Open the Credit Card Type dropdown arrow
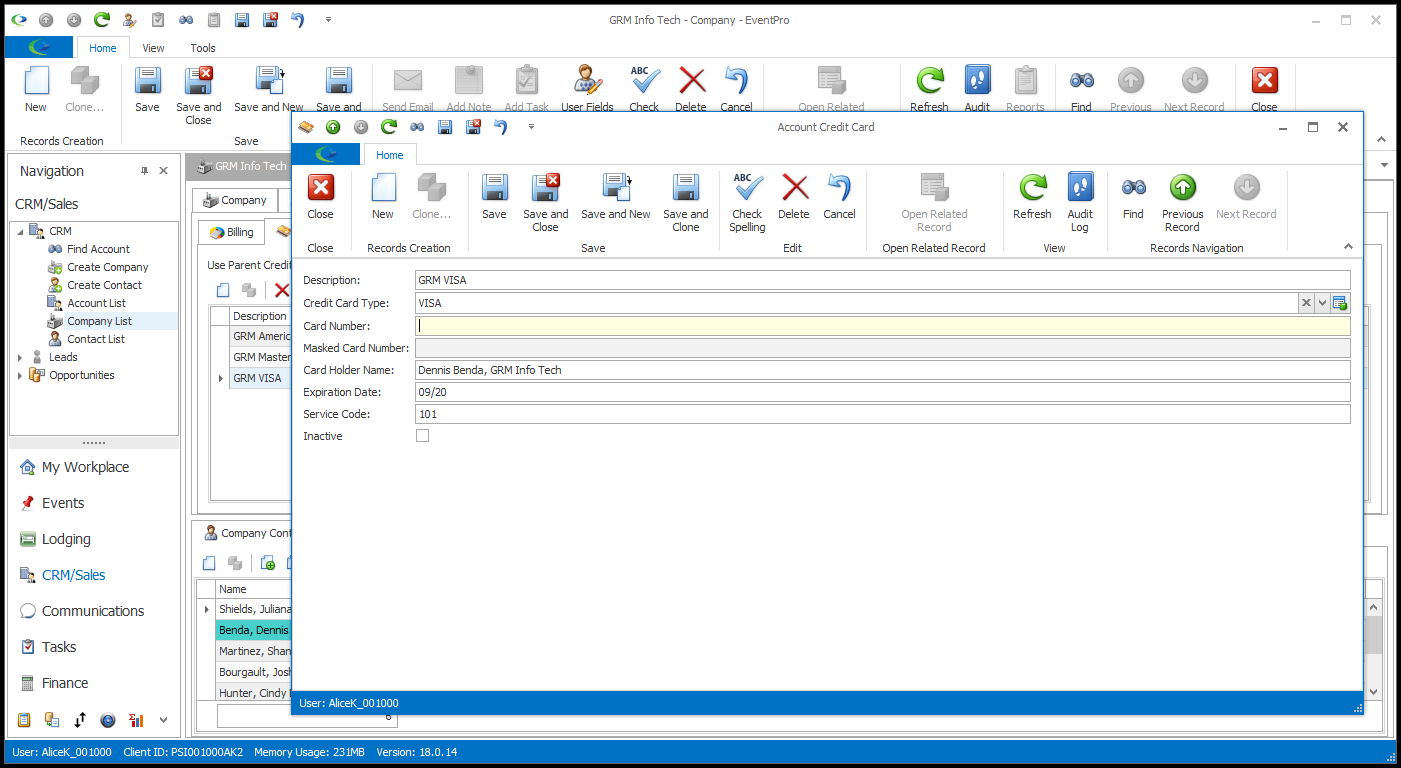Viewport: 1401px width, 768px height. (1322, 303)
